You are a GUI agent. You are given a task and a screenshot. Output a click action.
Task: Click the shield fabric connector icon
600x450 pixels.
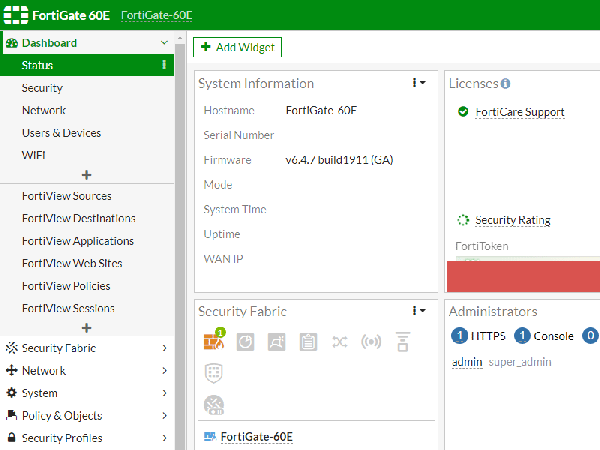tap(214, 373)
